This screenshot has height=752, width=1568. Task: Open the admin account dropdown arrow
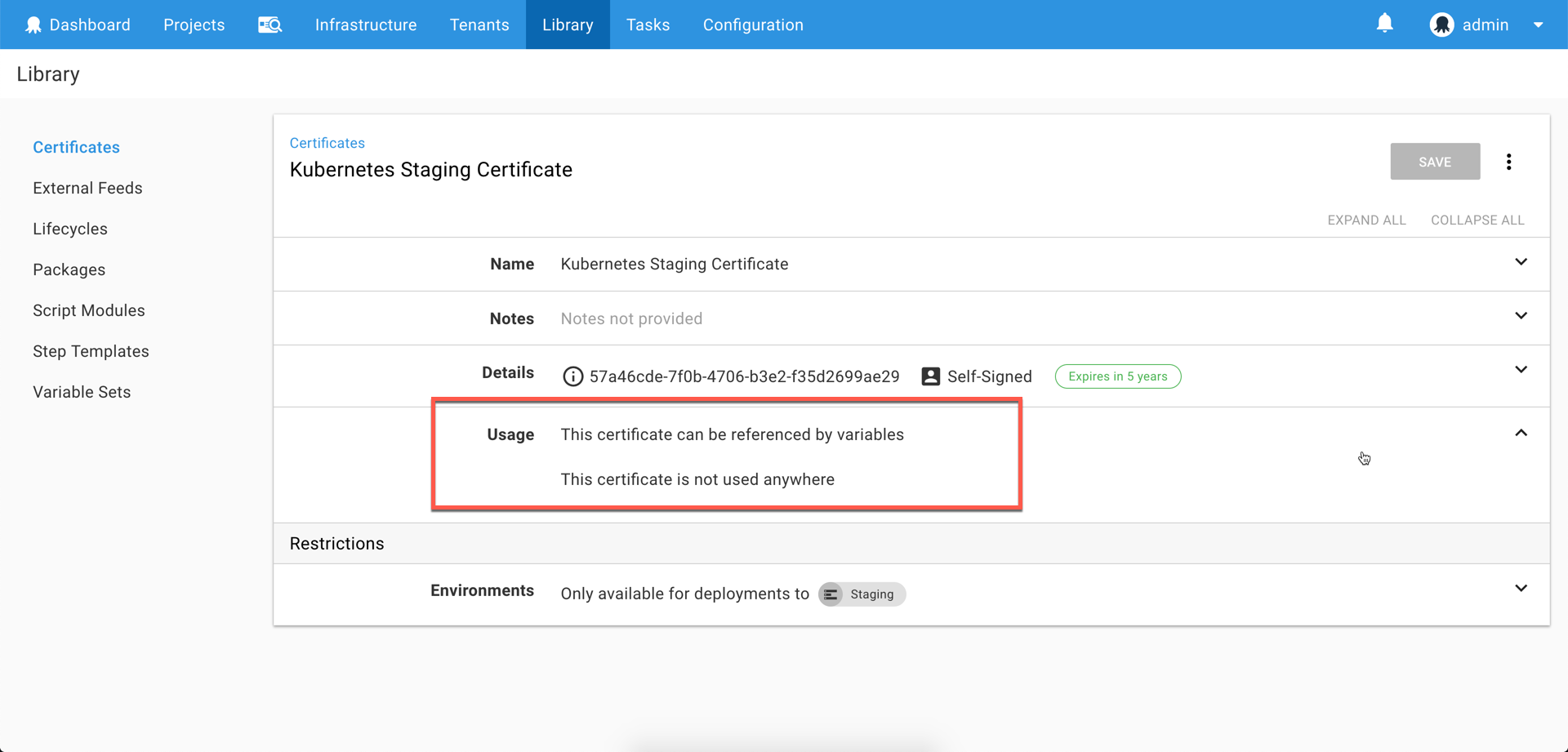[x=1538, y=24]
